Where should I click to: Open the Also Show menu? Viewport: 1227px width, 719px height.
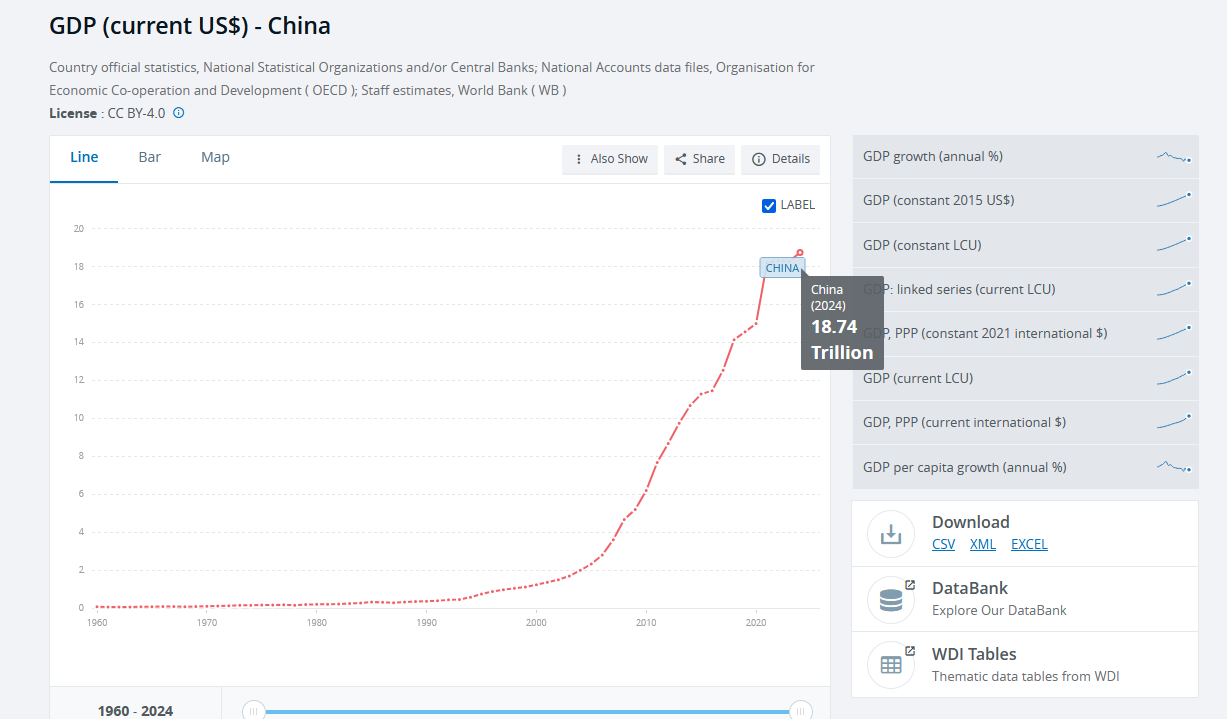click(610, 159)
